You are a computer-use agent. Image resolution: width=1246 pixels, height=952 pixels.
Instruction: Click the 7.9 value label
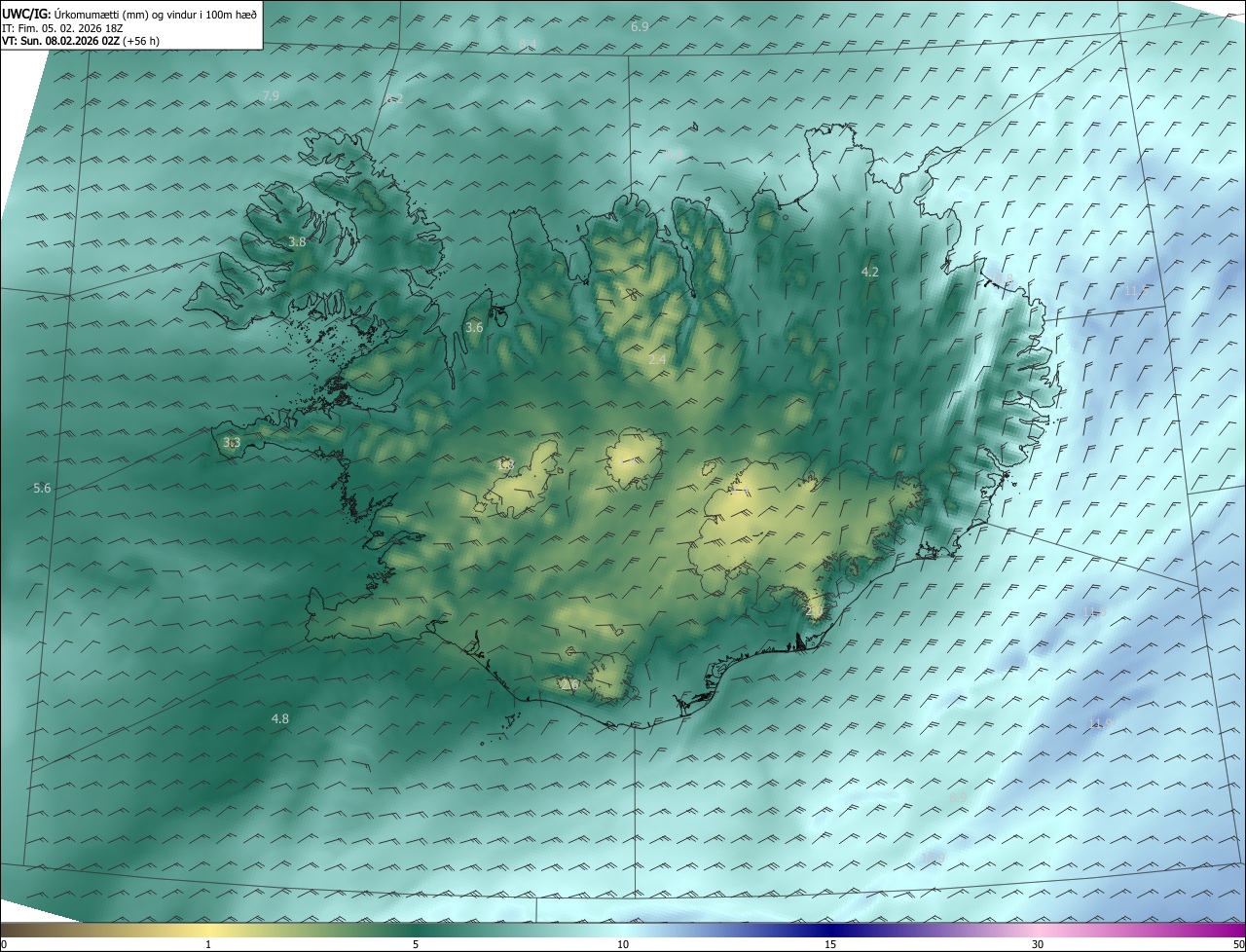(x=271, y=95)
